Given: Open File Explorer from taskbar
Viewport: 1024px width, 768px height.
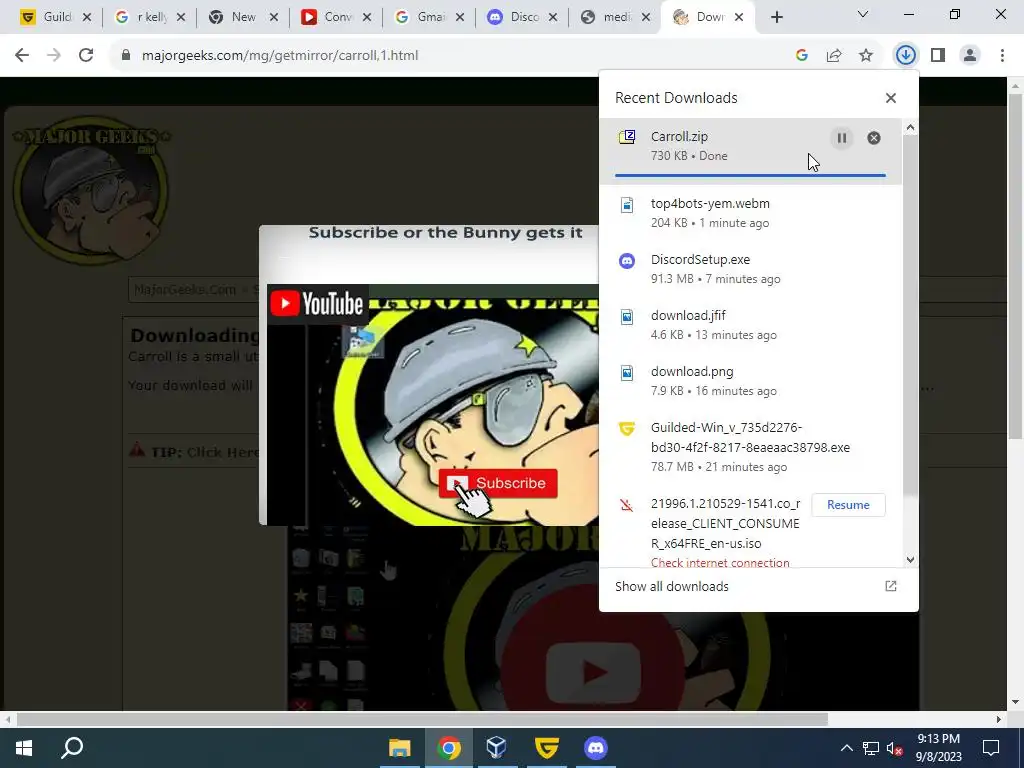Looking at the screenshot, I should [400, 748].
